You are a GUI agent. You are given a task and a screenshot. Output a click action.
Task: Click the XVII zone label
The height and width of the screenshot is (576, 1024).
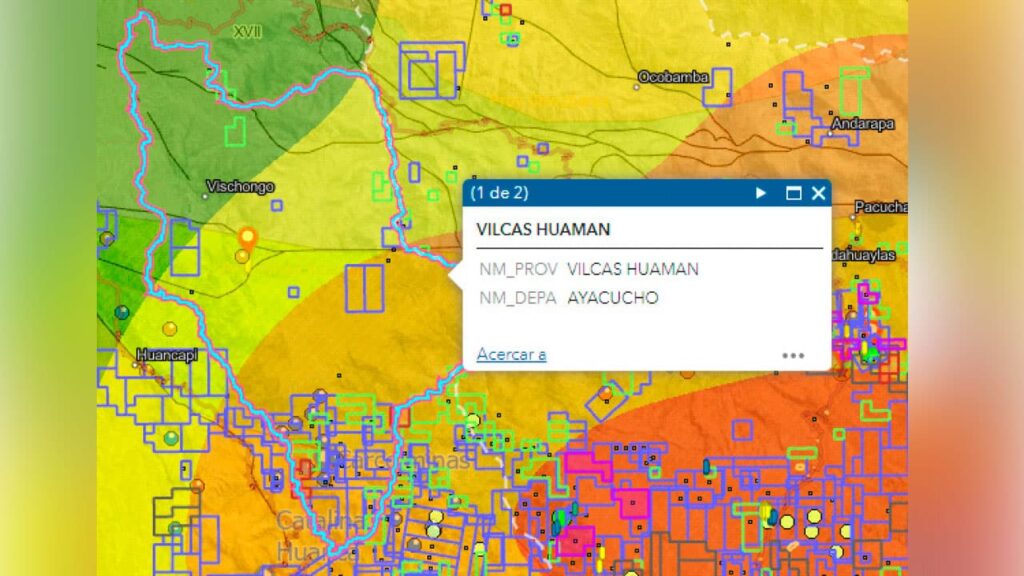(246, 32)
